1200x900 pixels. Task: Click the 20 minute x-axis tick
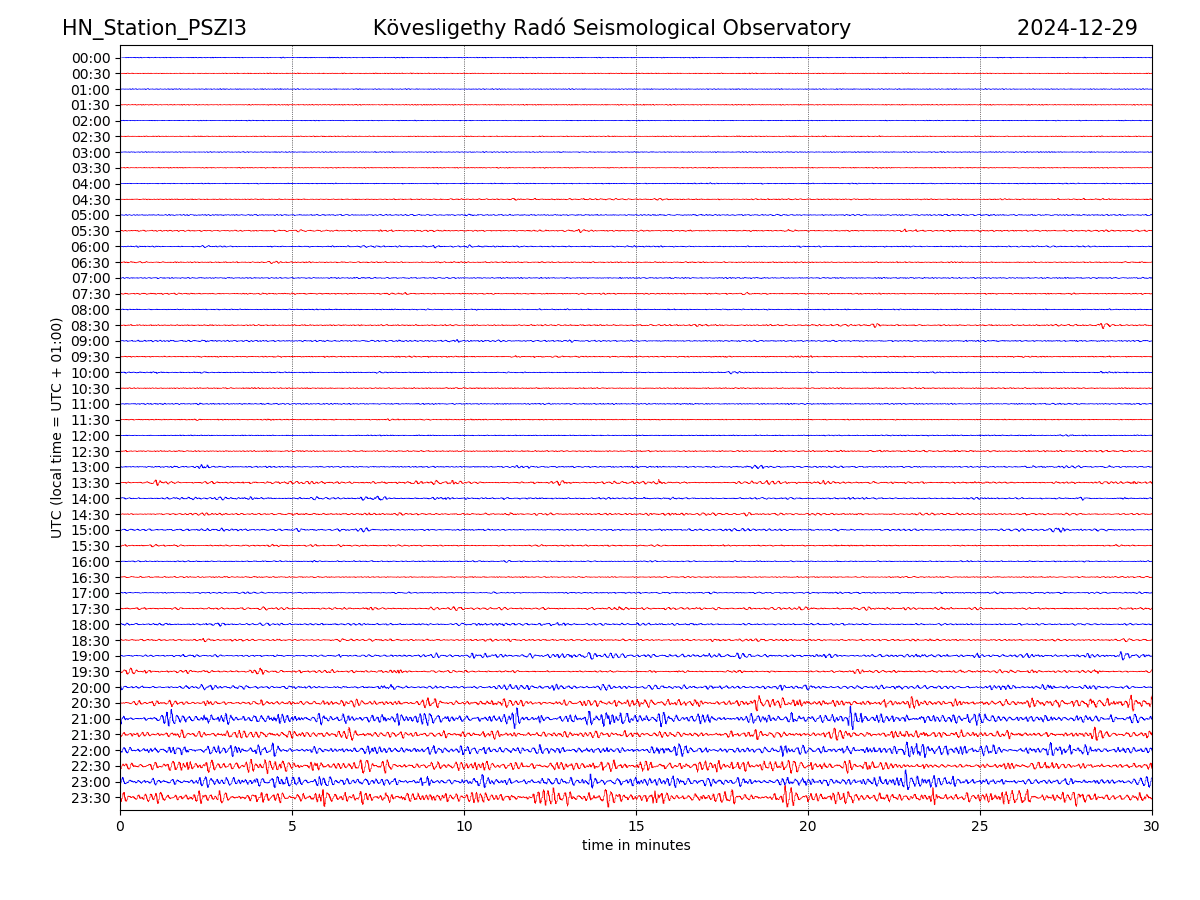[x=808, y=827]
